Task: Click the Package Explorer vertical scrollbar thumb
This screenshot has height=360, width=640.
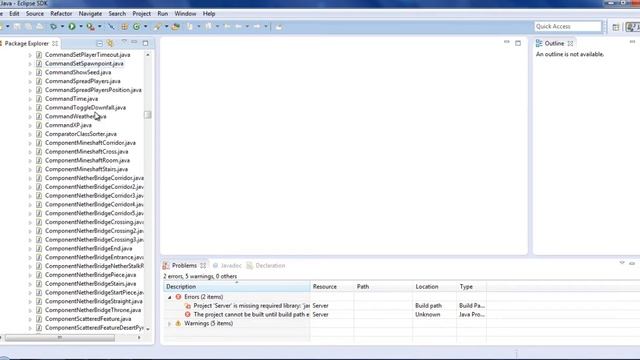Action: [x=148, y=115]
